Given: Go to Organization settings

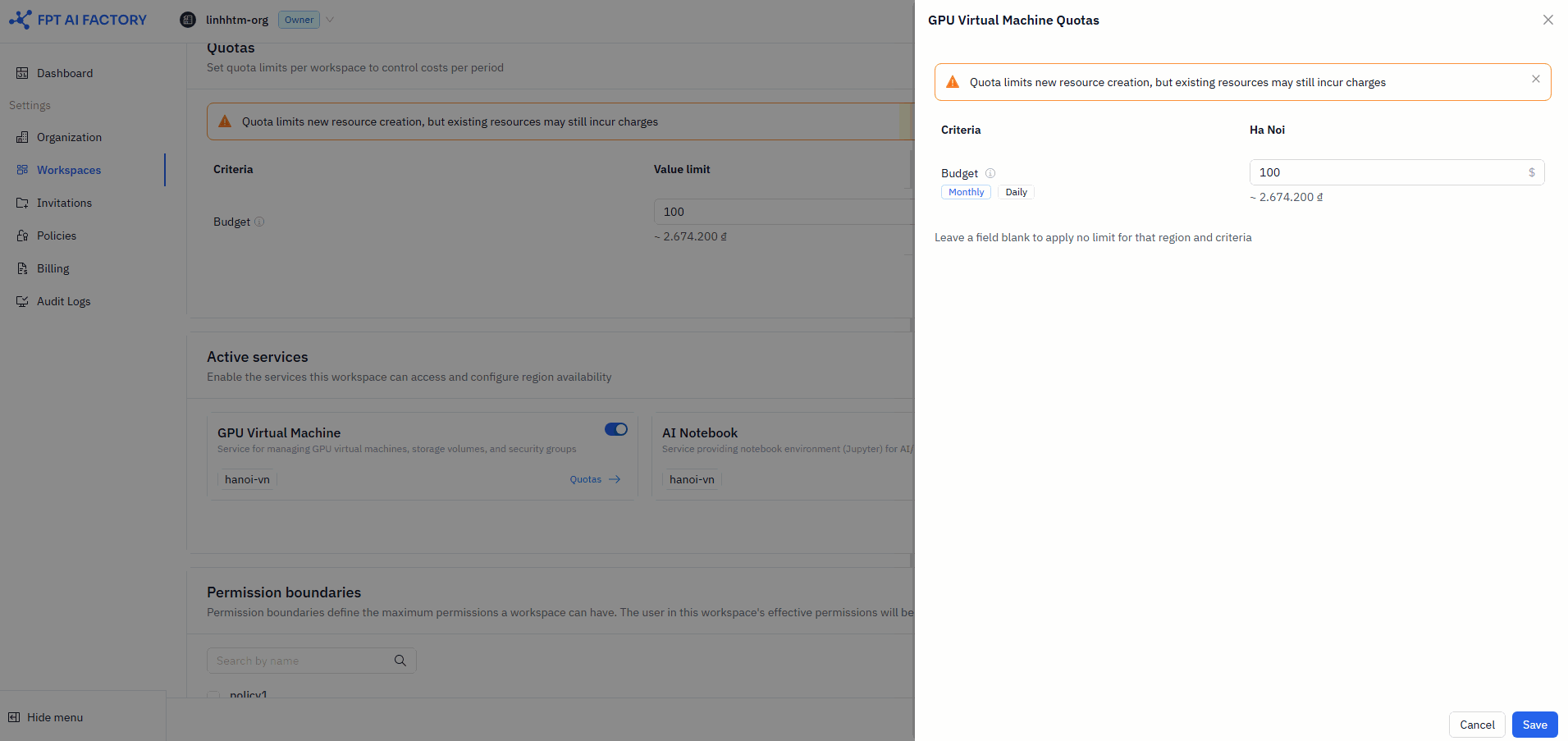Looking at the screenshot, I should point(69,137).
